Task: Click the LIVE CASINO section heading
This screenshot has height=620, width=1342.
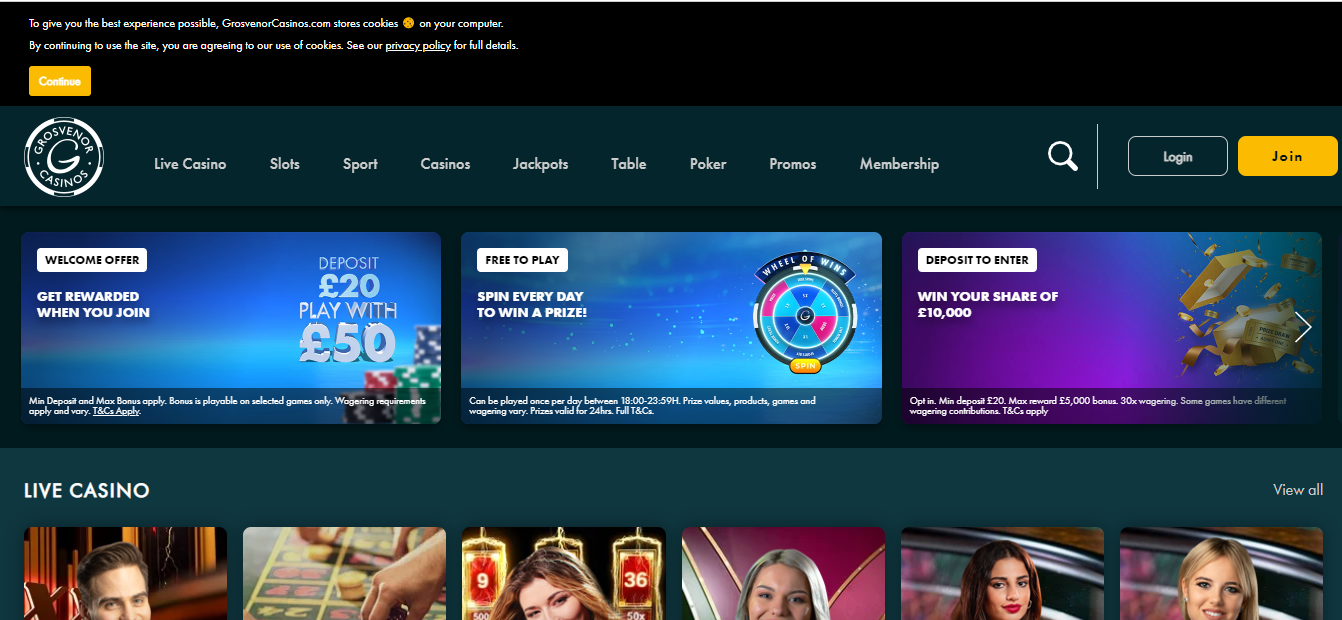Action: (87, 491)
